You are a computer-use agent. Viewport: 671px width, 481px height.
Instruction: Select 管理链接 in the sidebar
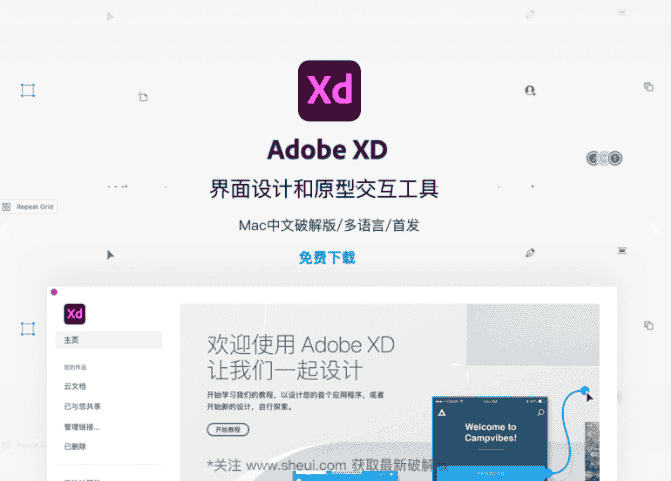(81, 427)
